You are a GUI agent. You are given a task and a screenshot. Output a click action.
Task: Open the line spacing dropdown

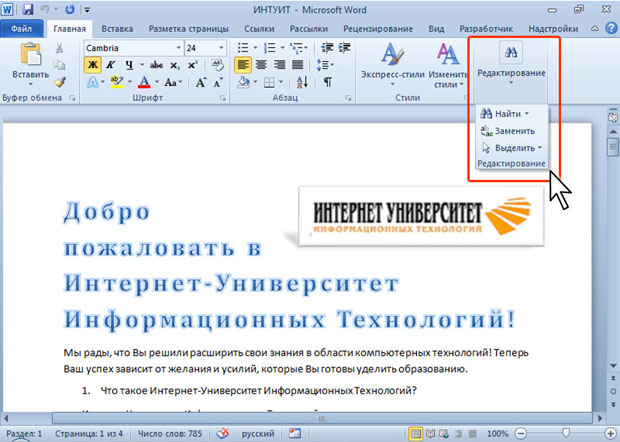pos(325,65)
